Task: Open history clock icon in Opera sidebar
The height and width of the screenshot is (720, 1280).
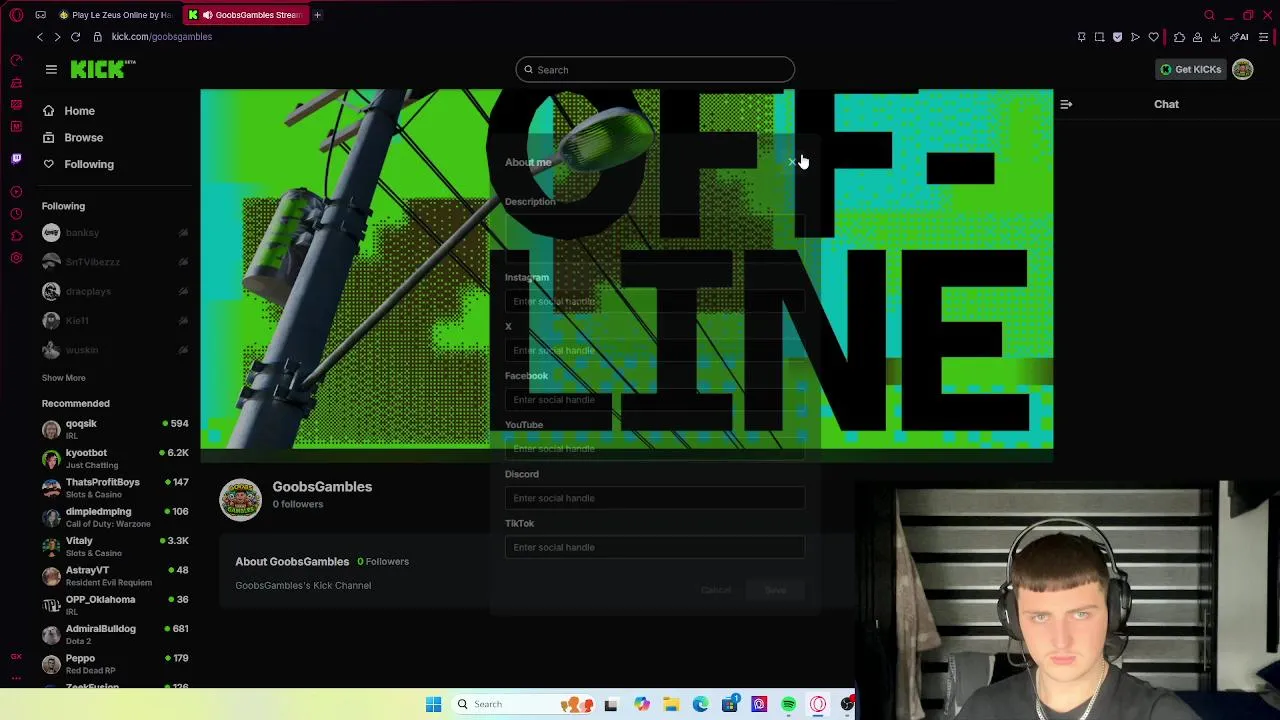Action: (16, 214)
